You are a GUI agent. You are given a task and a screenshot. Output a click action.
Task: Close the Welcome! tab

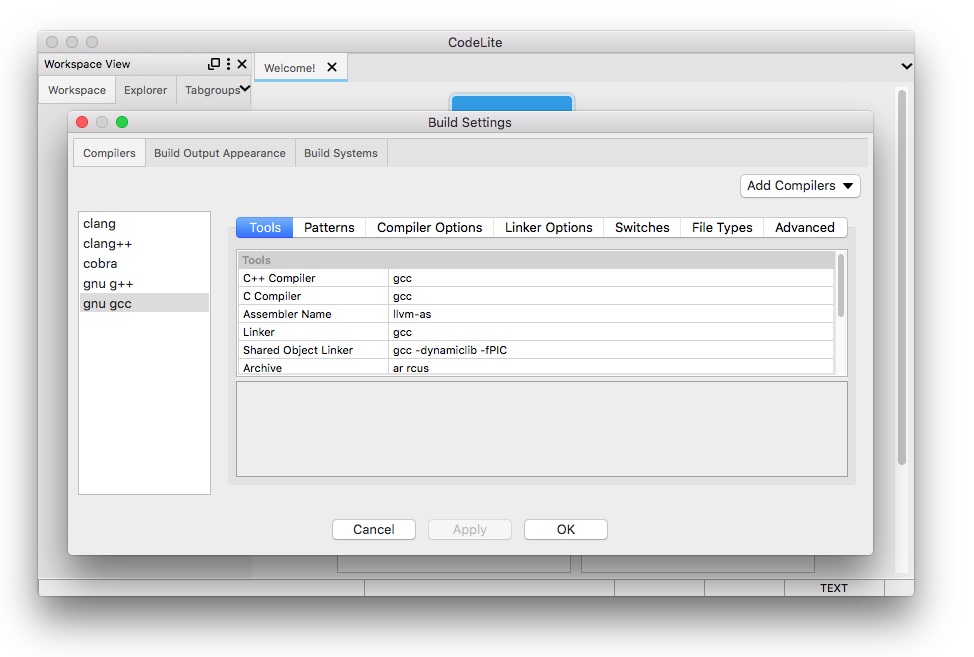[x=332, y=67]
